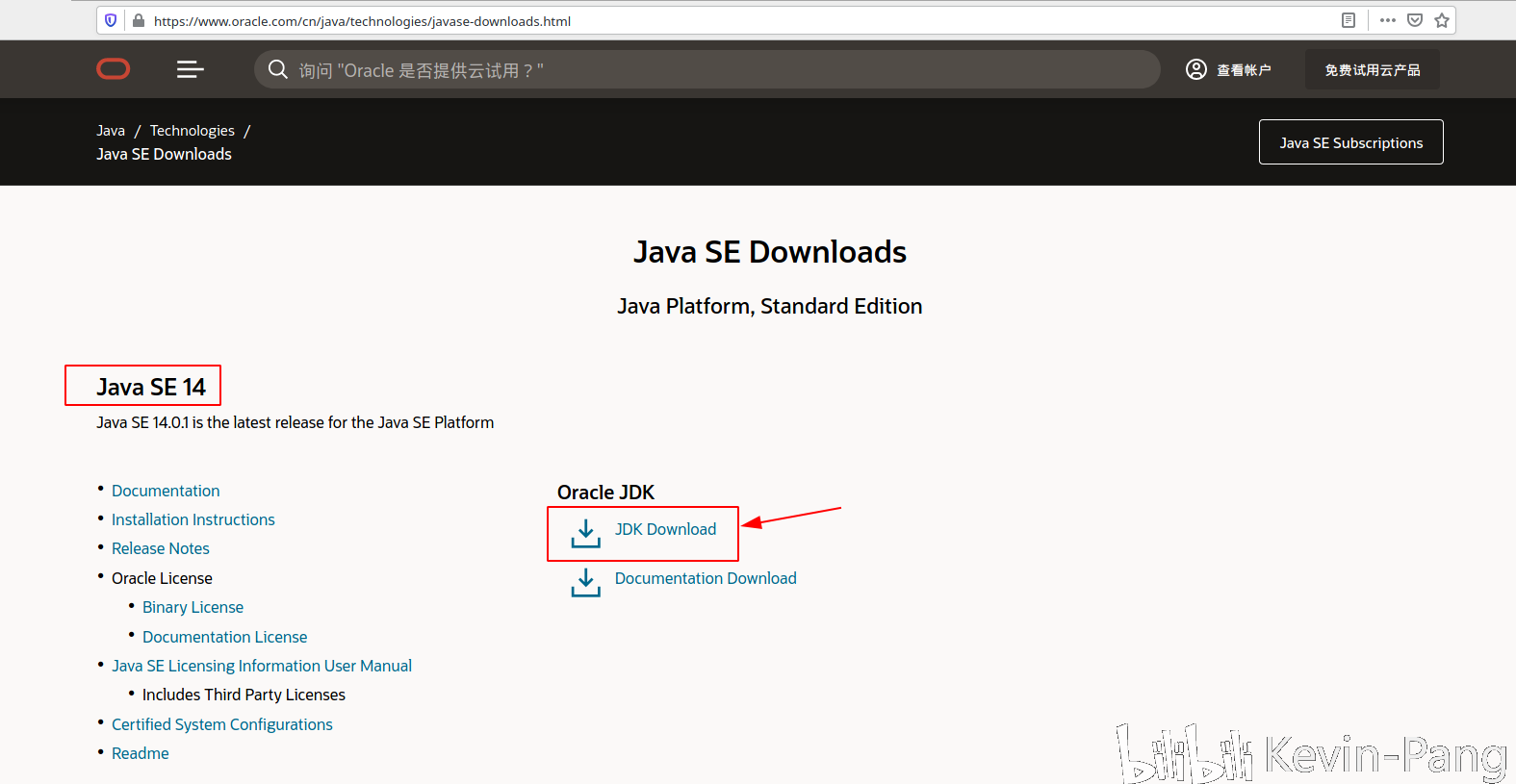Click 'Java Platform, Standard Edition' subtitle

(770, 306)
